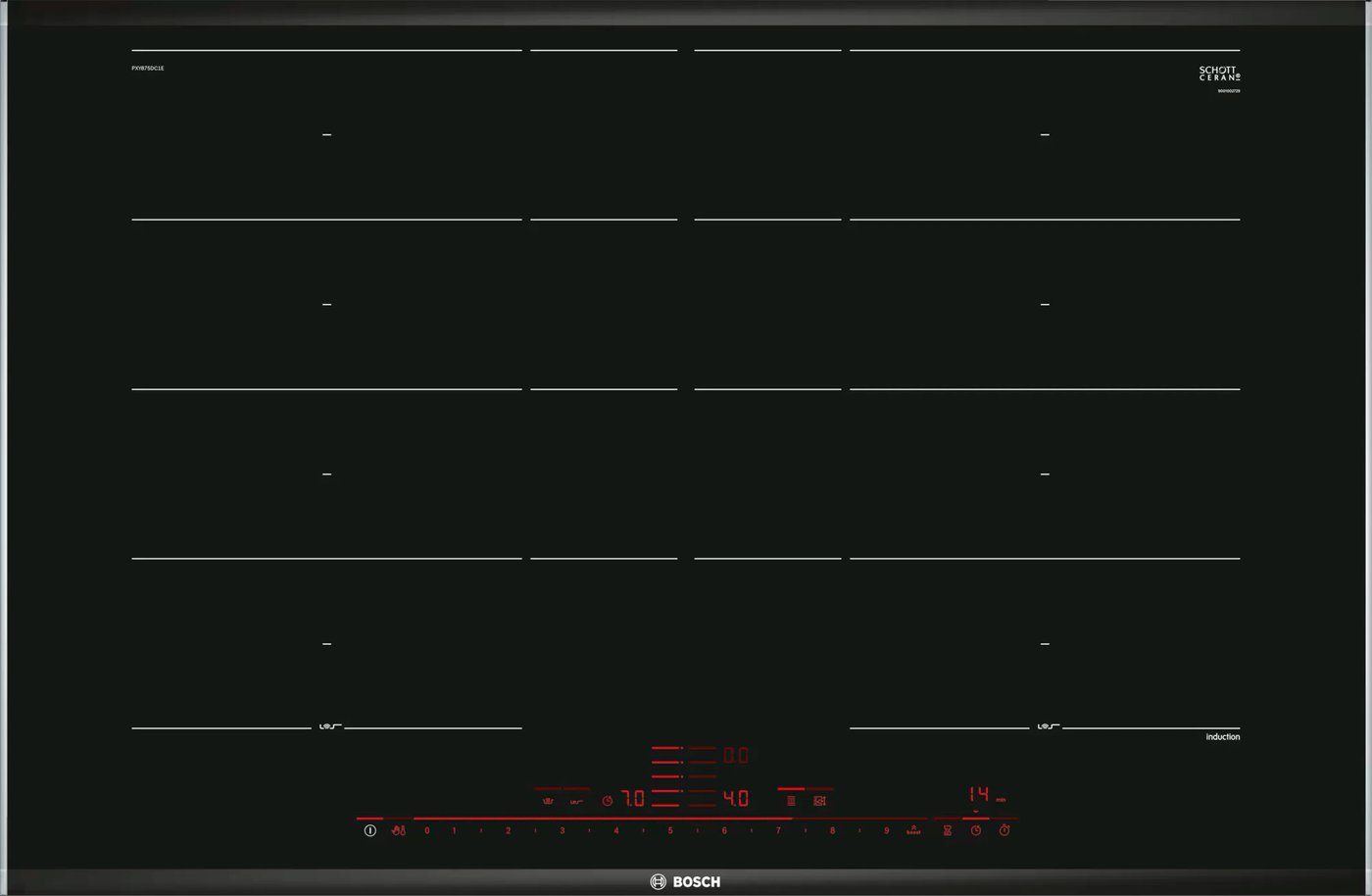The image size is (1372, 896).
Task: Set power level 4 on the slider
Action: (616, 830)
